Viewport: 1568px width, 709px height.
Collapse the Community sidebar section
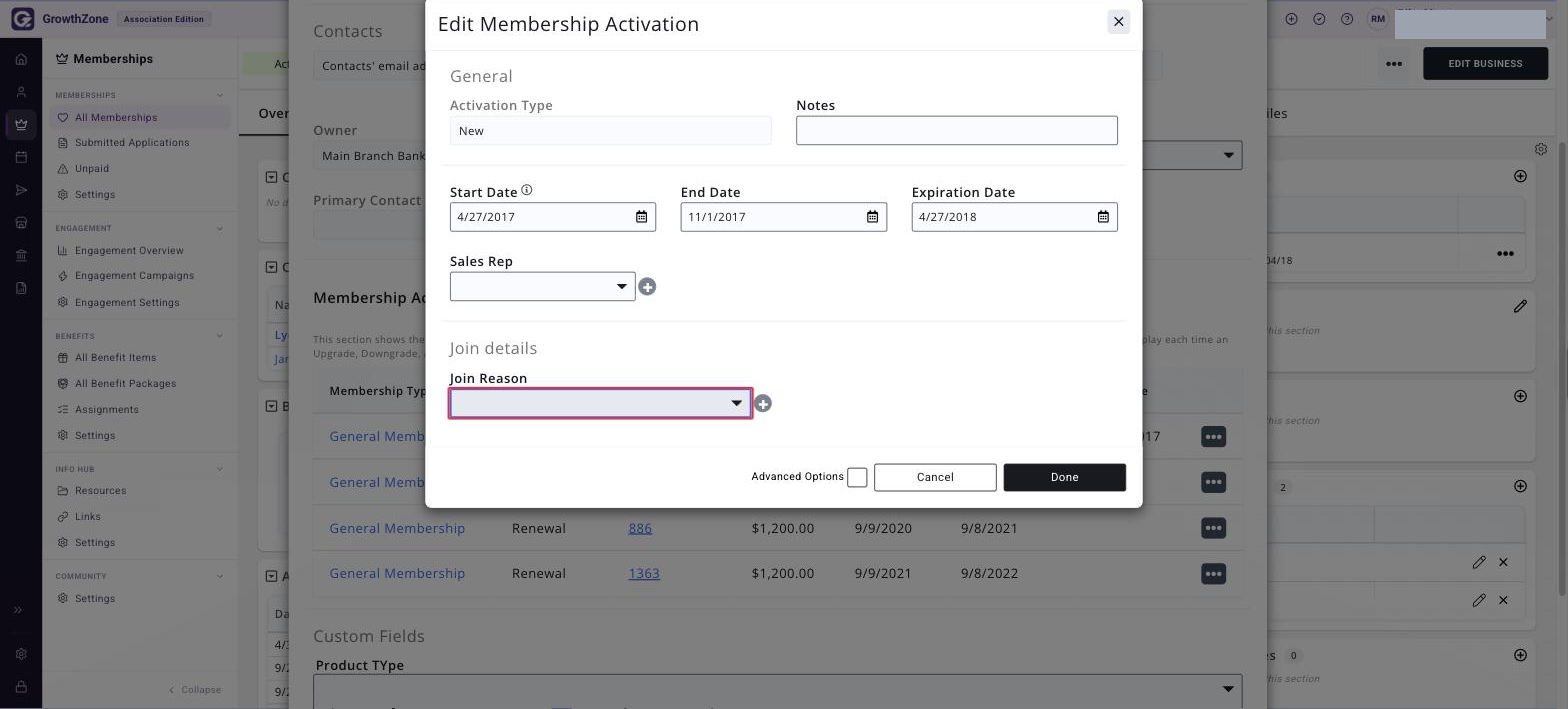click(220, 576)
